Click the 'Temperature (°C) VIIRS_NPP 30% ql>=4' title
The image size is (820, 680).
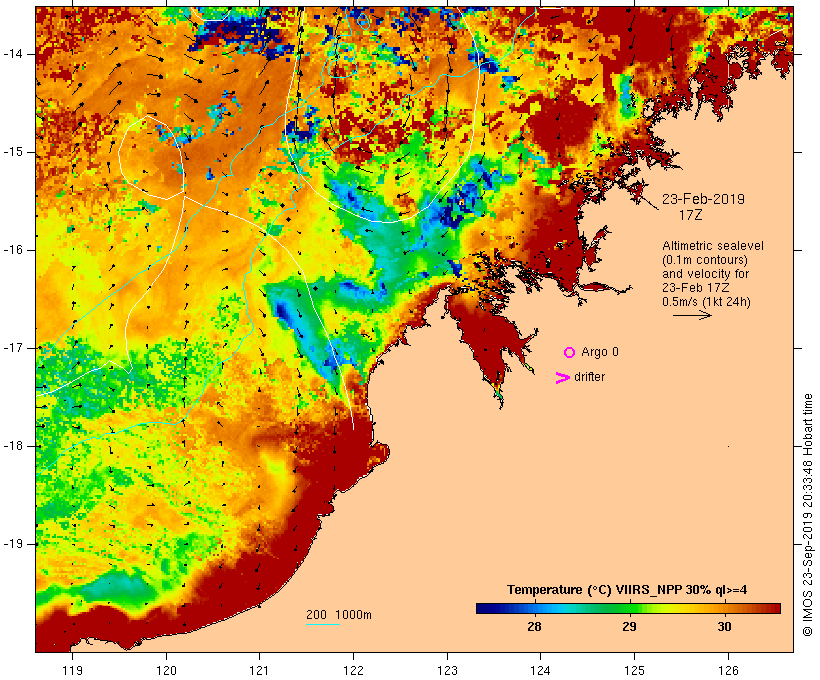[627, 590]
